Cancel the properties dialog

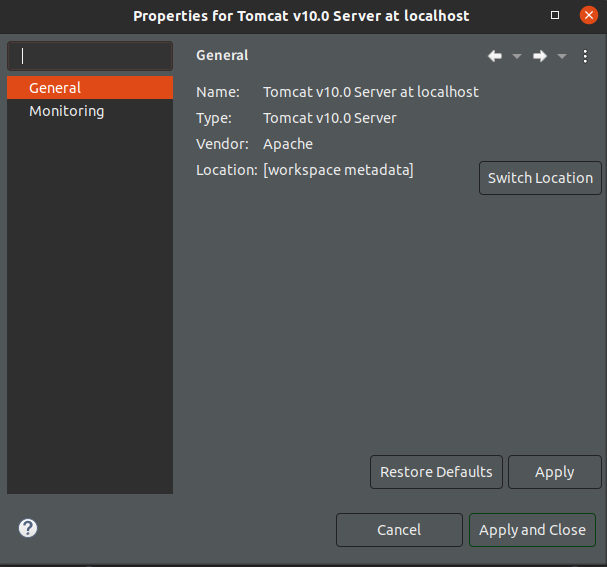[399, 530]
